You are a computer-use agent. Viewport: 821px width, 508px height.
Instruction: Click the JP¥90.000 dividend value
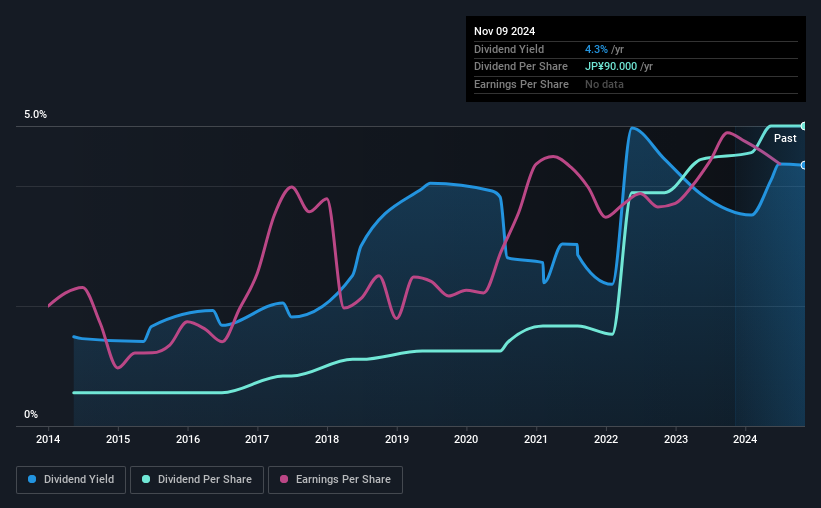point(611,67)
